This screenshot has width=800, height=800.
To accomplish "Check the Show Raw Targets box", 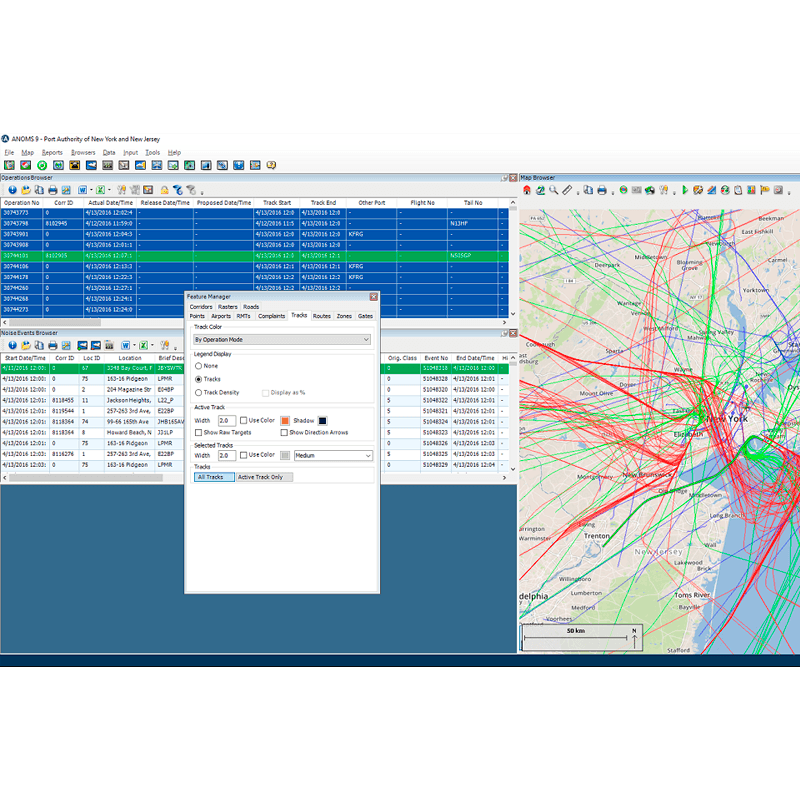I will tap(198, 433).
